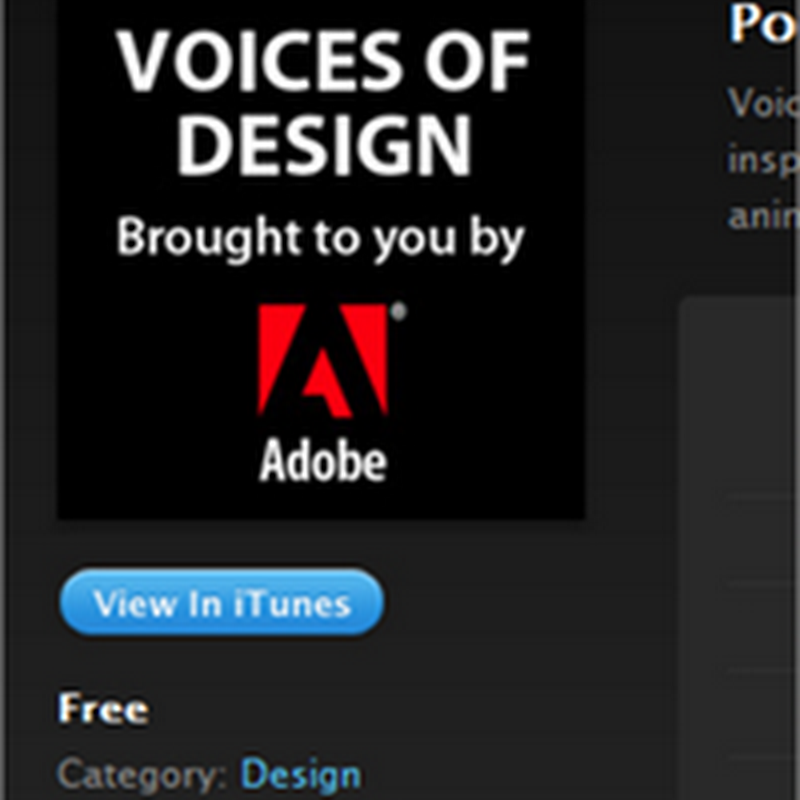Screen dimensions: 800x800
Task: Click the word "DESIGN" in the artwork
Action: click(322, 146)
